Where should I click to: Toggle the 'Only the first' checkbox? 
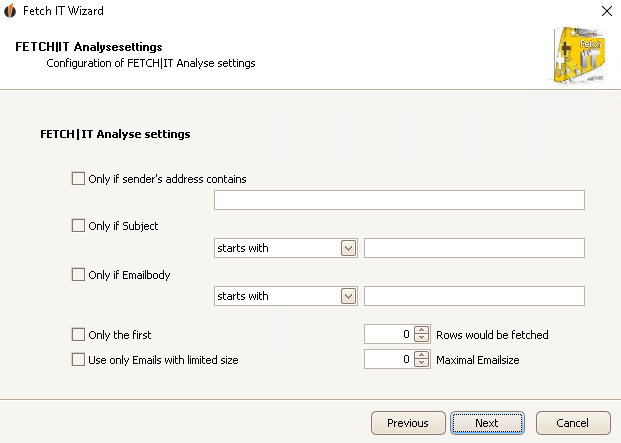click(x=78, y=335)
